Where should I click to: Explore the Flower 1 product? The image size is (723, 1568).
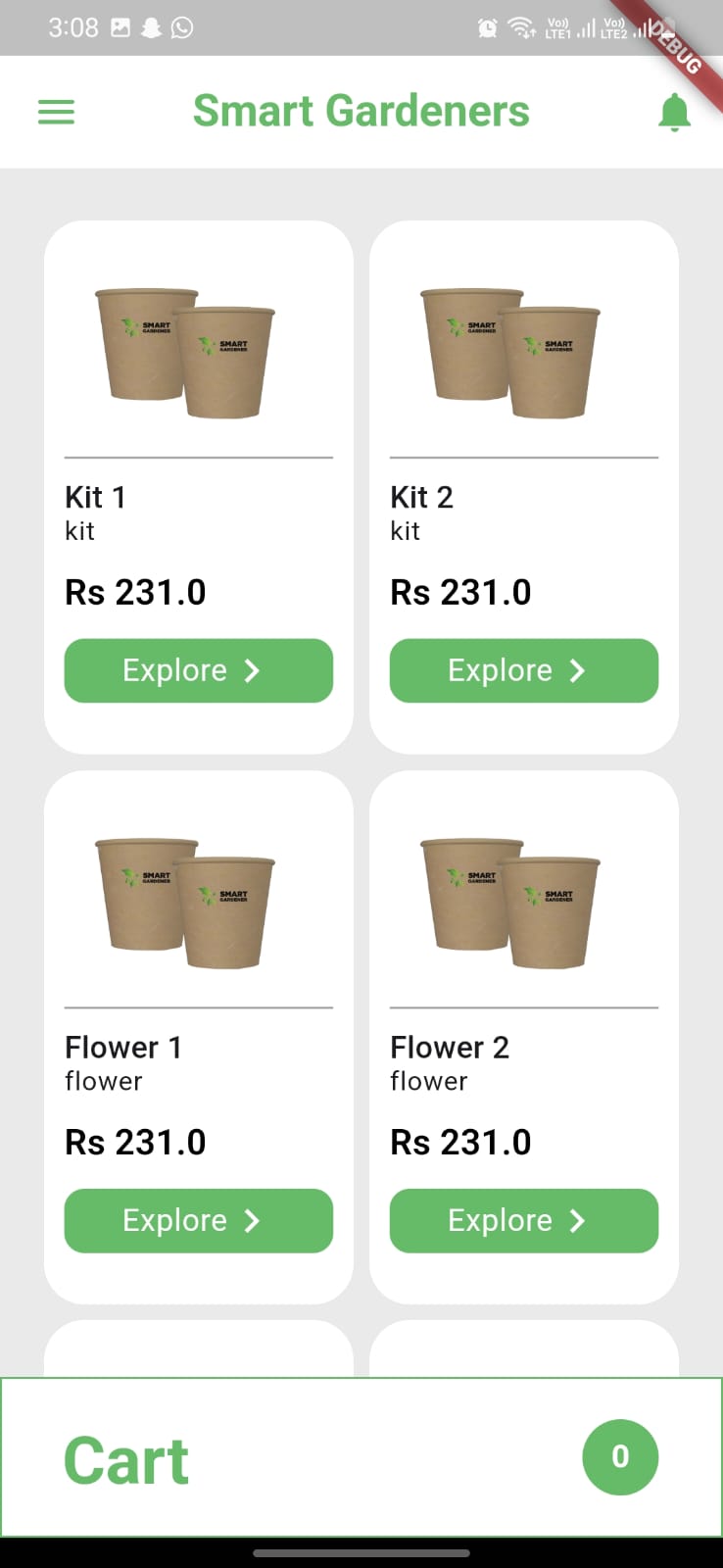click(x=199, y=1220)
